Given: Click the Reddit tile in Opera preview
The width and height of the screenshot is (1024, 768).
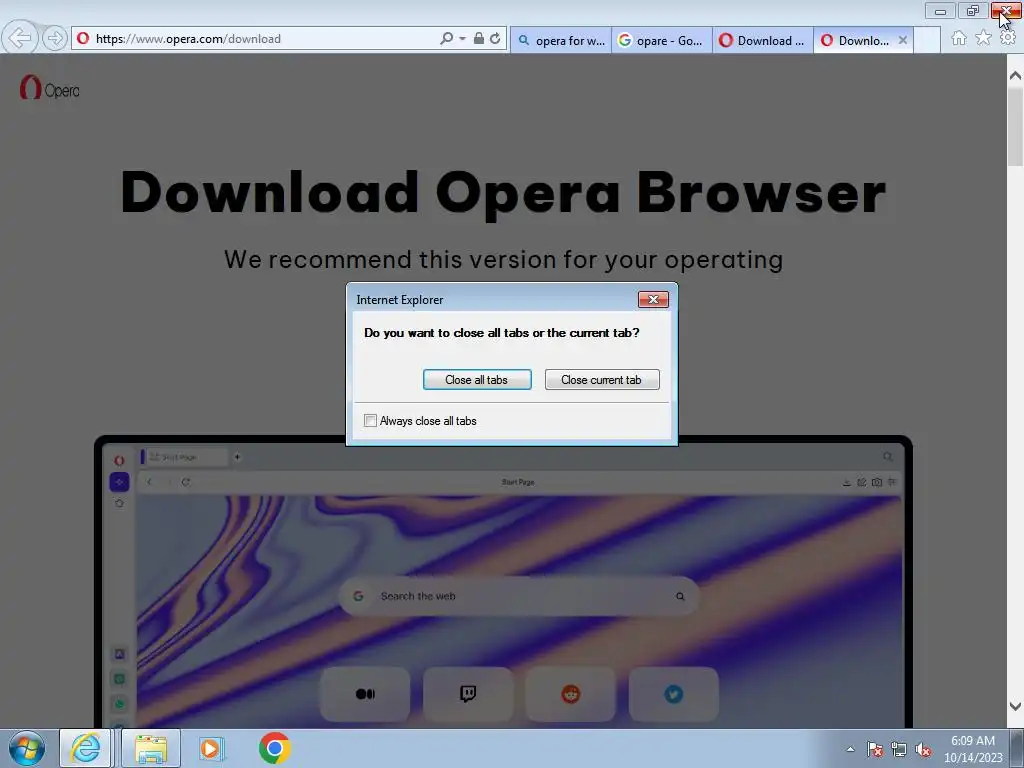Looking at the screenshot, I should click(571, 694).
